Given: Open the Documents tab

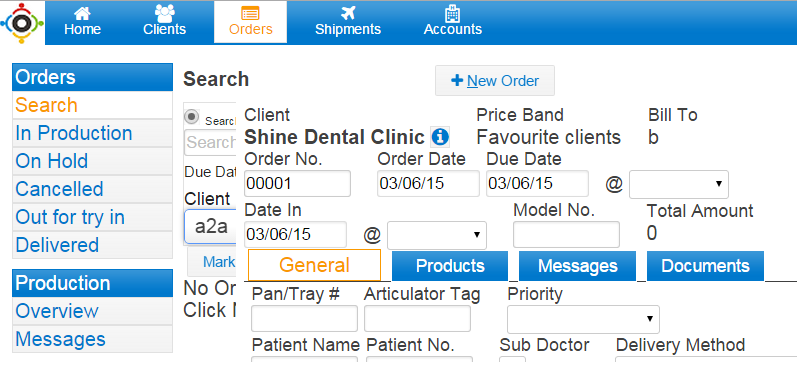Looking at the screenshot, I should (706, 266).
